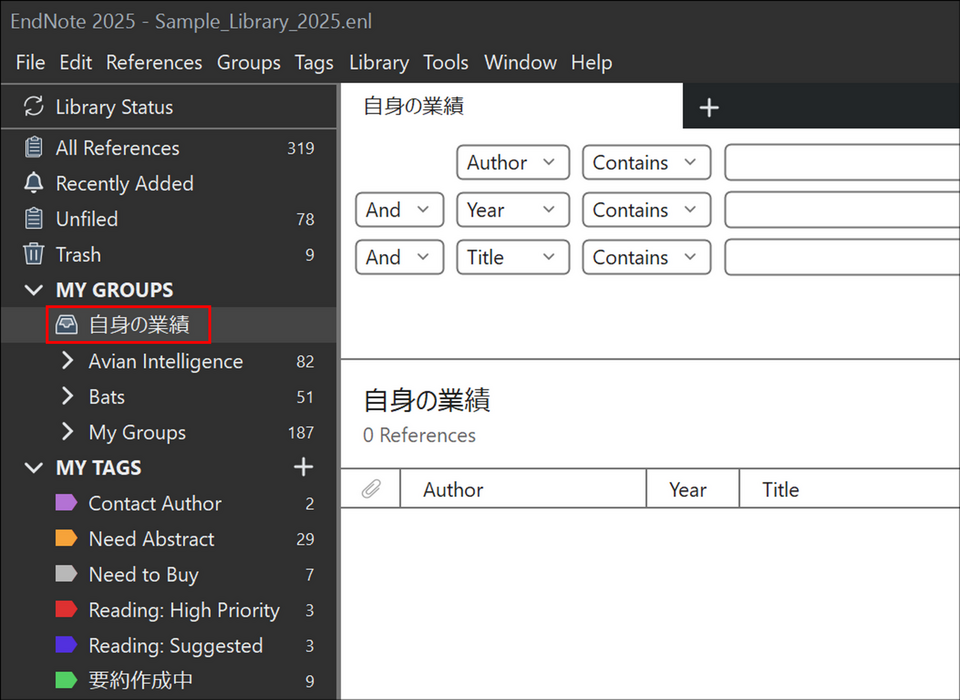Click the Unfiled clipboard icon
Screen dimensions: 960x700
tap(34, 218)
